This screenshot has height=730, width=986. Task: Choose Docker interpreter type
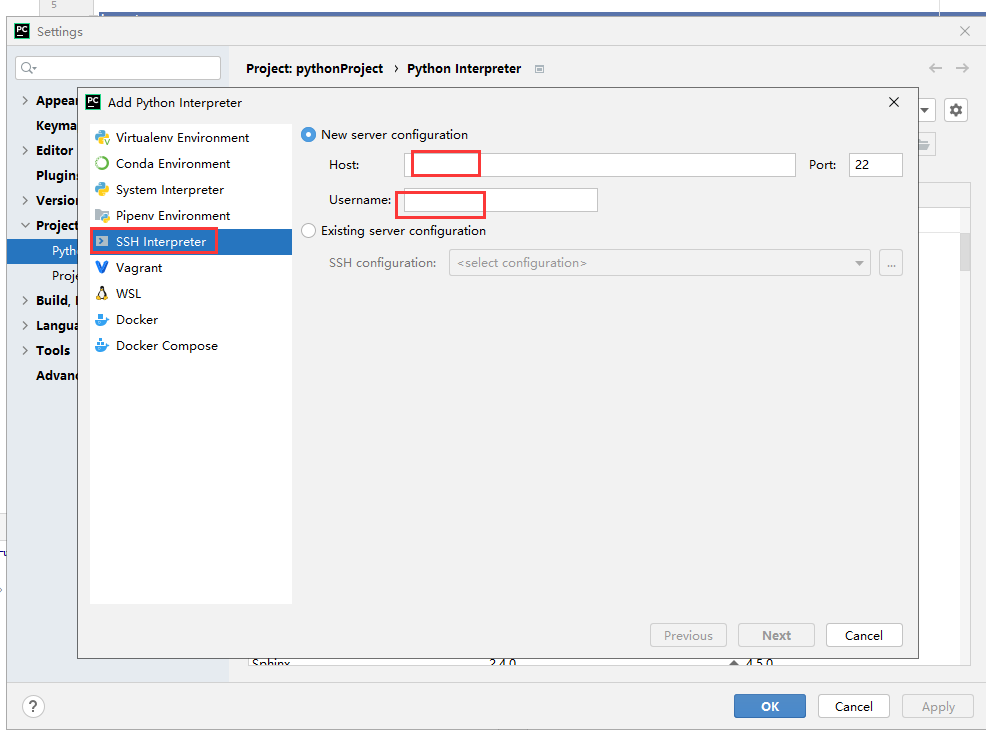click(x=191, y=320)
